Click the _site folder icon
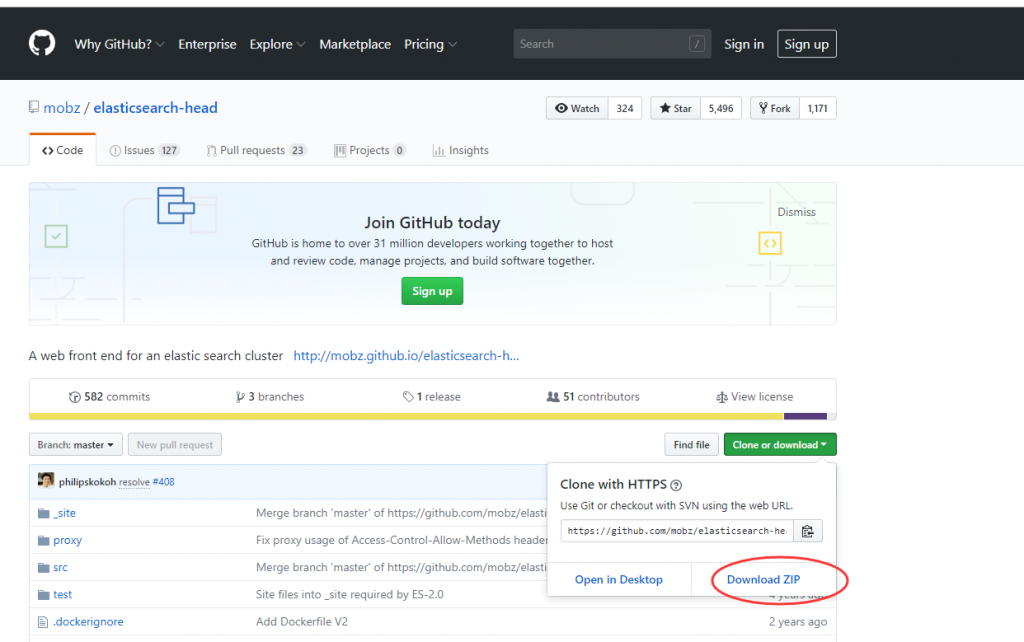The image size is (1024, 642). 44,513
